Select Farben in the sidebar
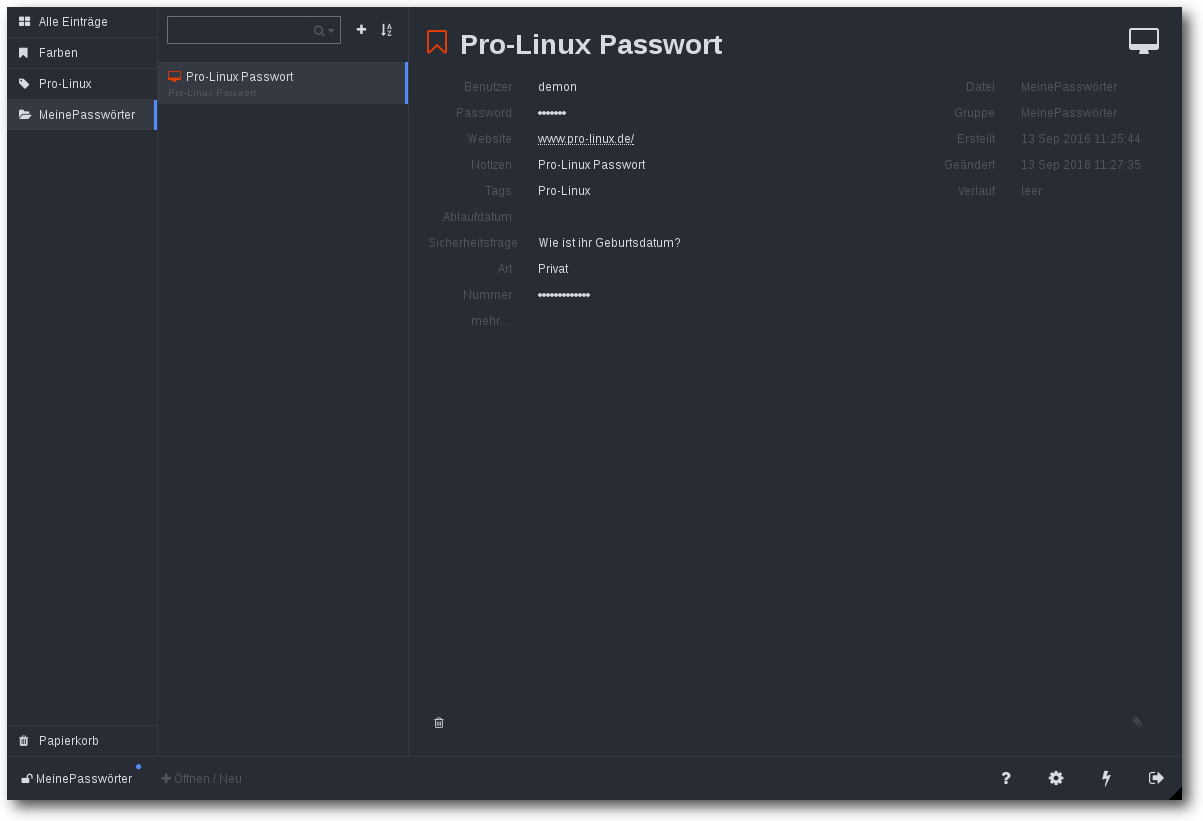Viewport: 1203px width, 821px height. (82, 53)
